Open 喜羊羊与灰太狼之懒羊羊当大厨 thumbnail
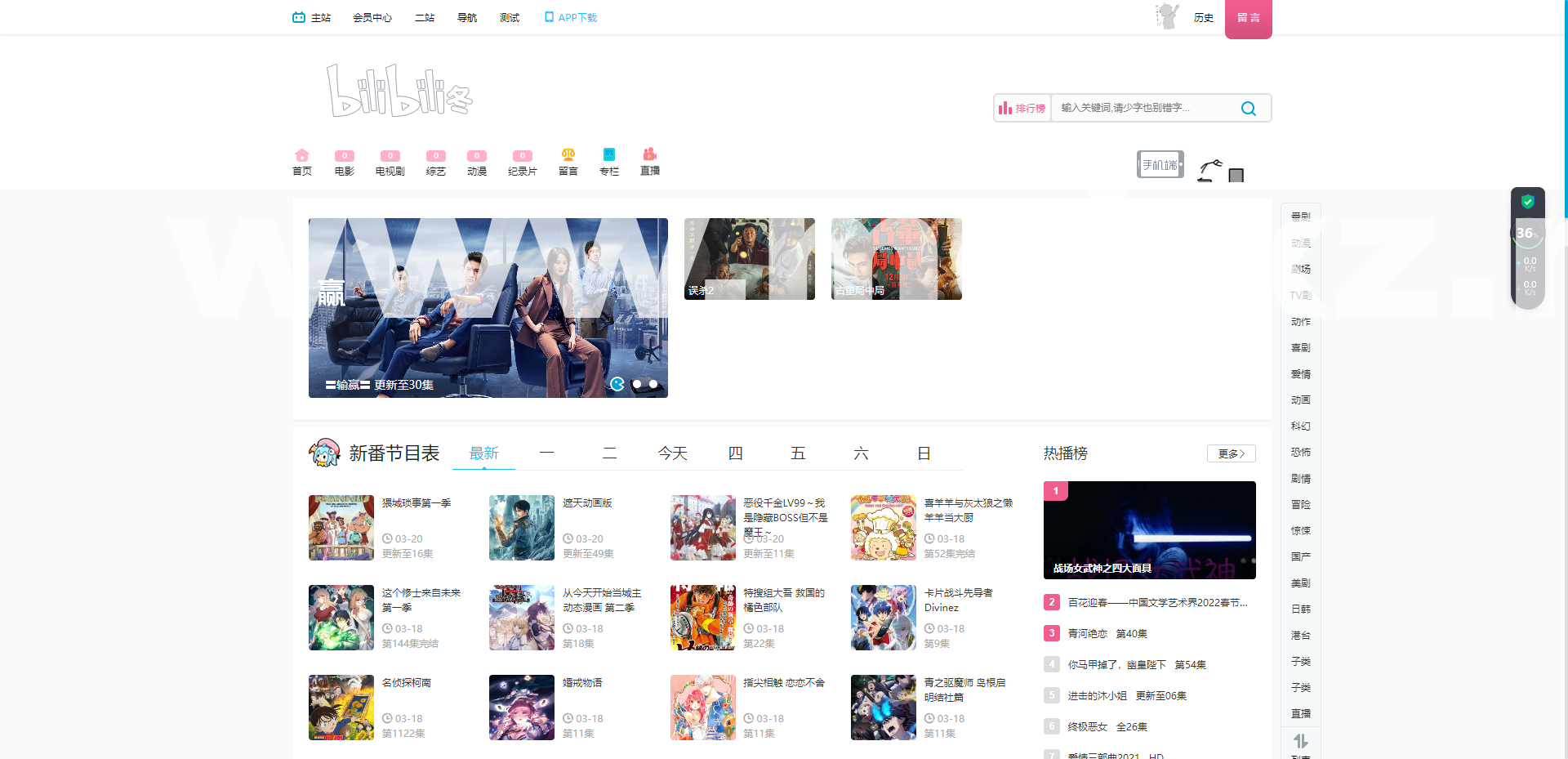1568x759 pixels. [x=884, y=528]
